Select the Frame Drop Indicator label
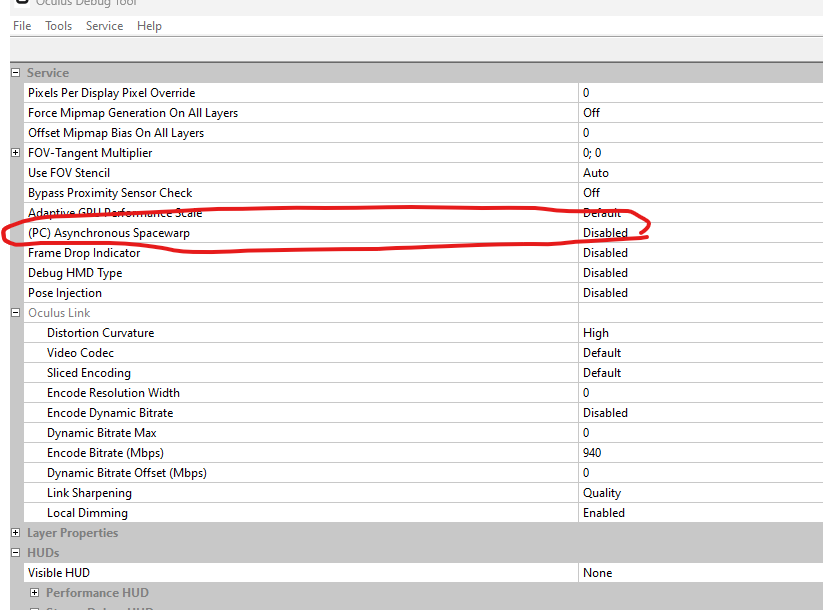The width and height of the screenshot is (823, 610). click(84, 253)
